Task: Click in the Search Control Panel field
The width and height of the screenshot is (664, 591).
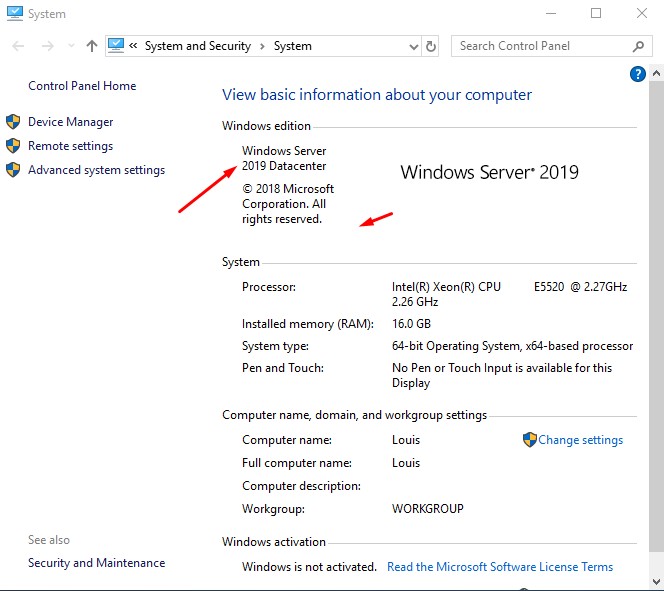Action: [x=540, y=46]
